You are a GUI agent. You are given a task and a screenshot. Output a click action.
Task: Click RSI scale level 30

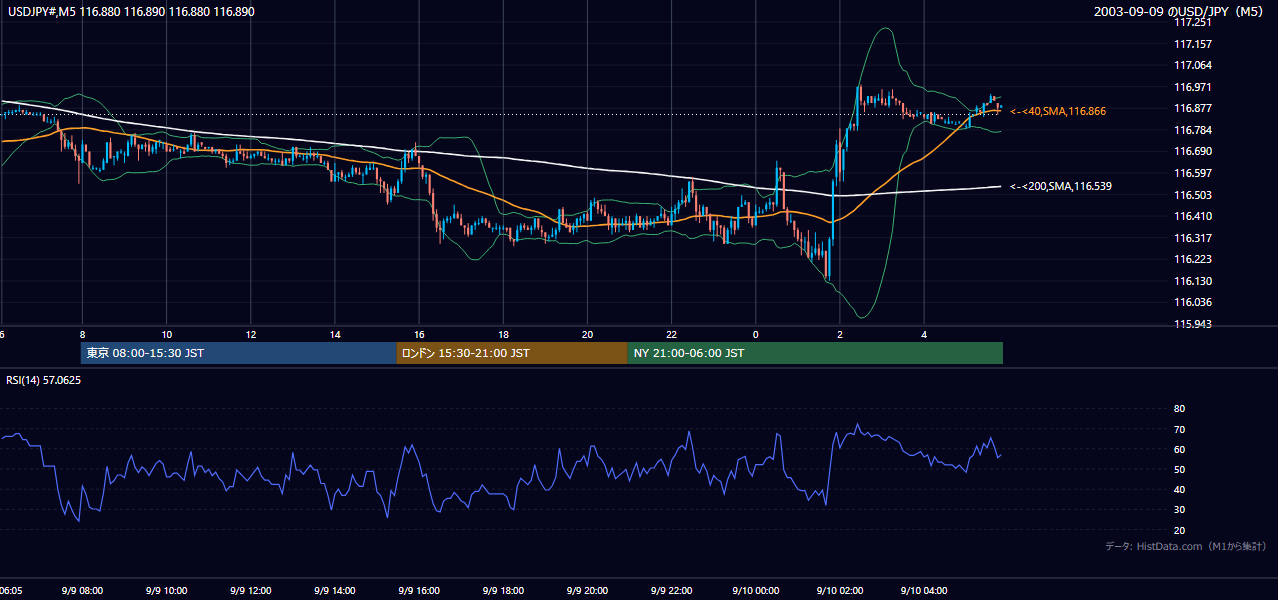(1179, 510)
